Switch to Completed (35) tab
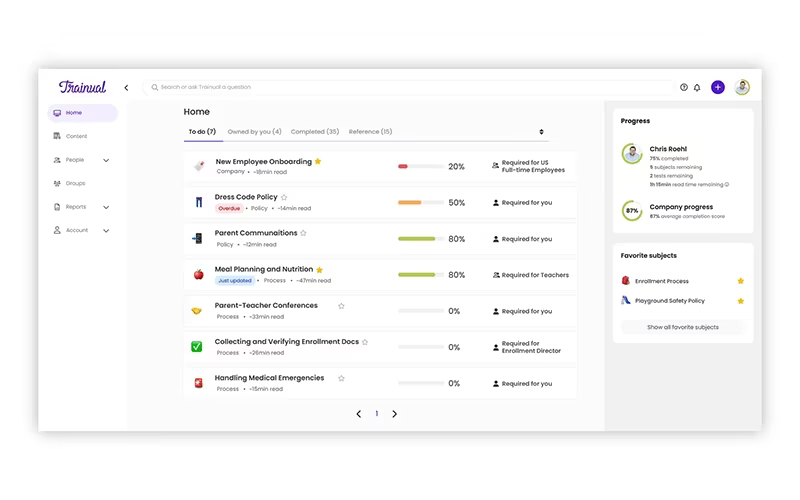This screenshot has height=500, width=800. [315, 132]
